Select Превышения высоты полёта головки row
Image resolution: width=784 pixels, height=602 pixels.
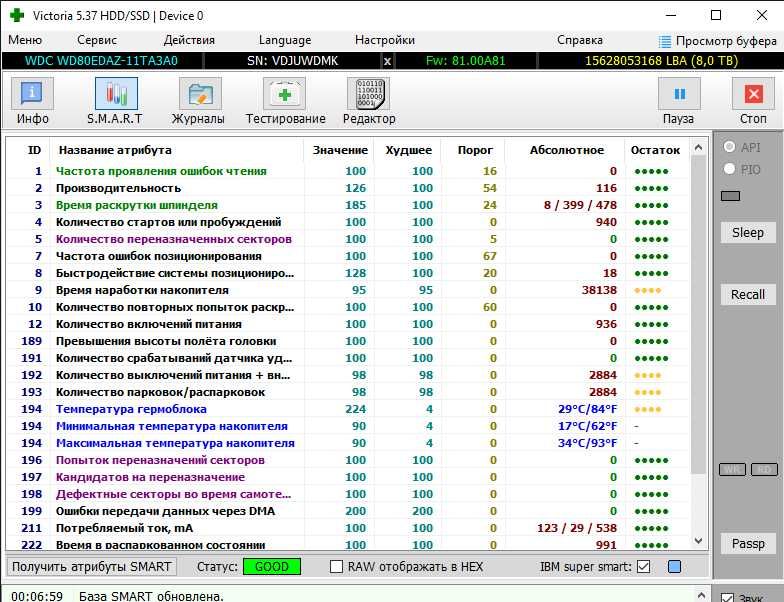click(x=348, y=341)
